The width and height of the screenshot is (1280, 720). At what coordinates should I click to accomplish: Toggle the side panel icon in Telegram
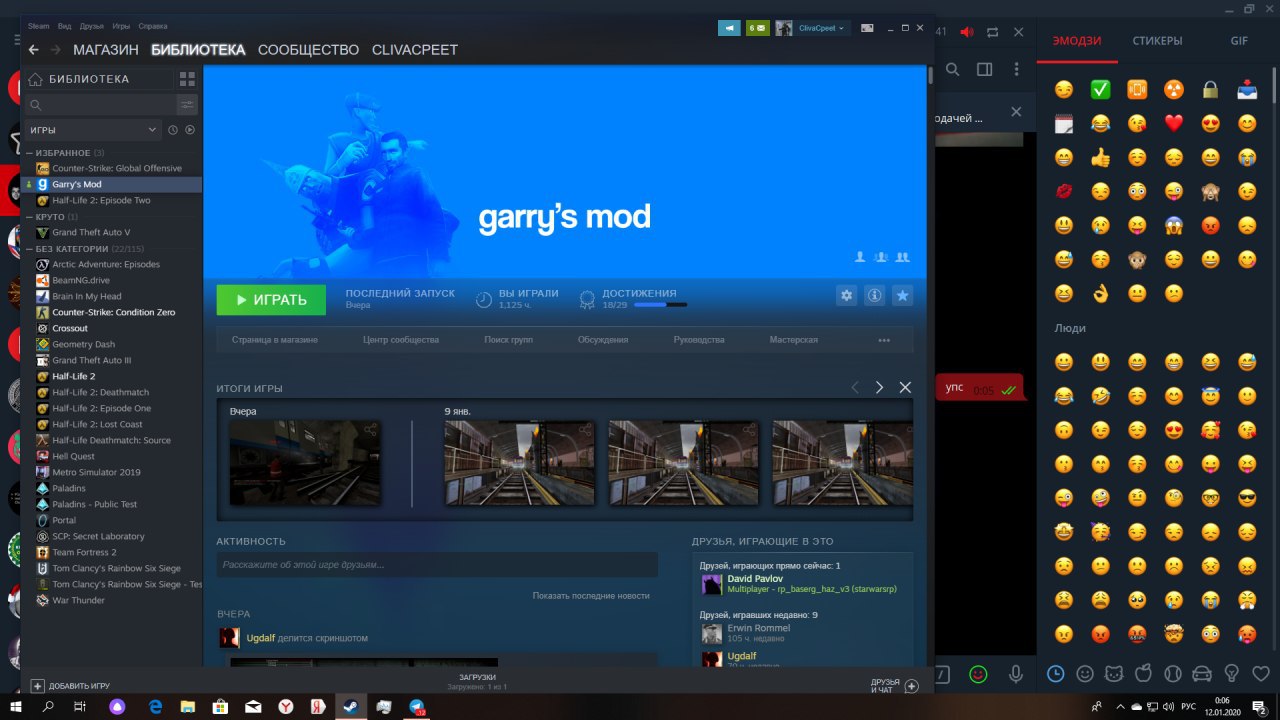985,69
